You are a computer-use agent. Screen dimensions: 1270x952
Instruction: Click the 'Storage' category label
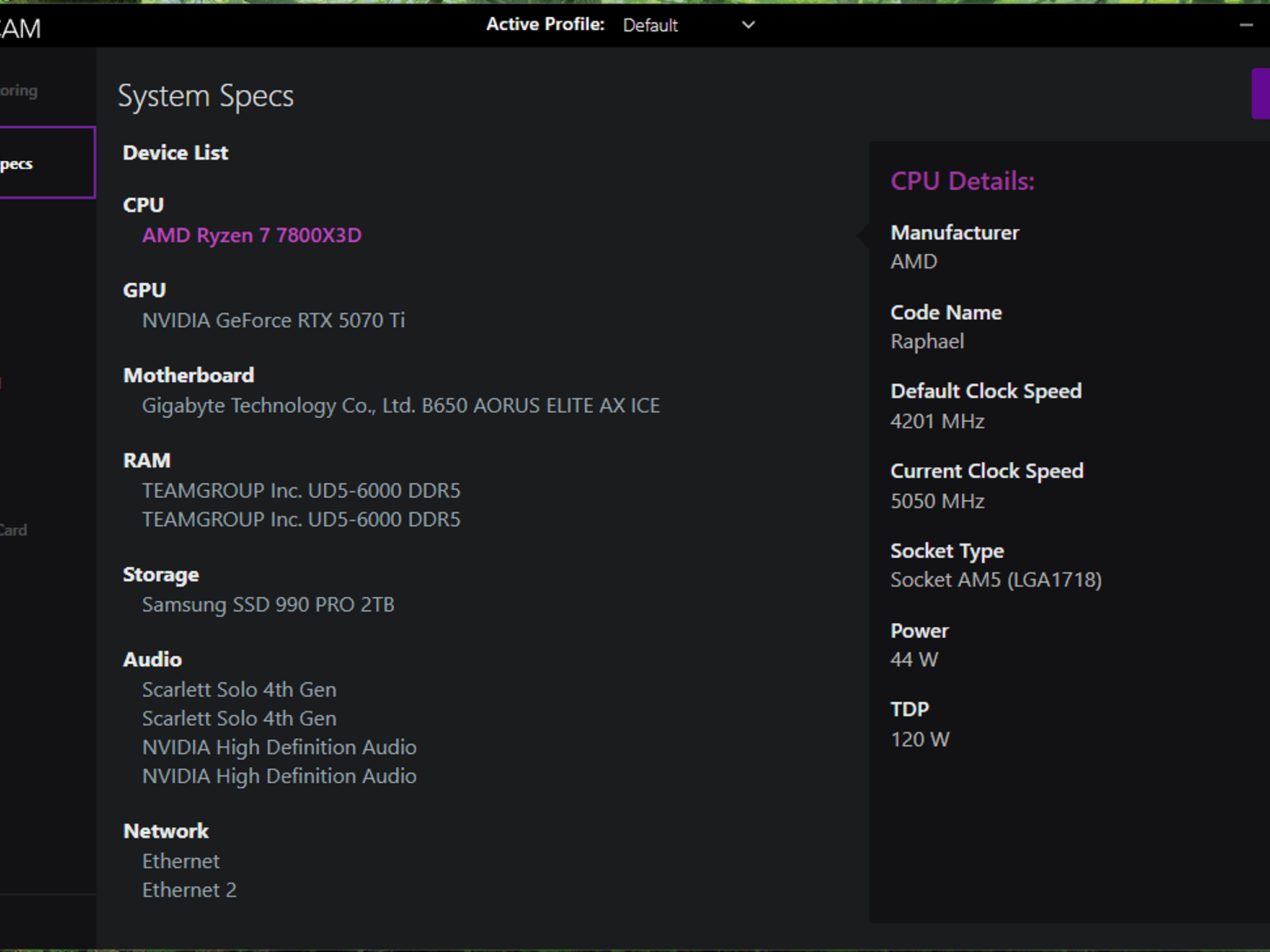point(161,575)
